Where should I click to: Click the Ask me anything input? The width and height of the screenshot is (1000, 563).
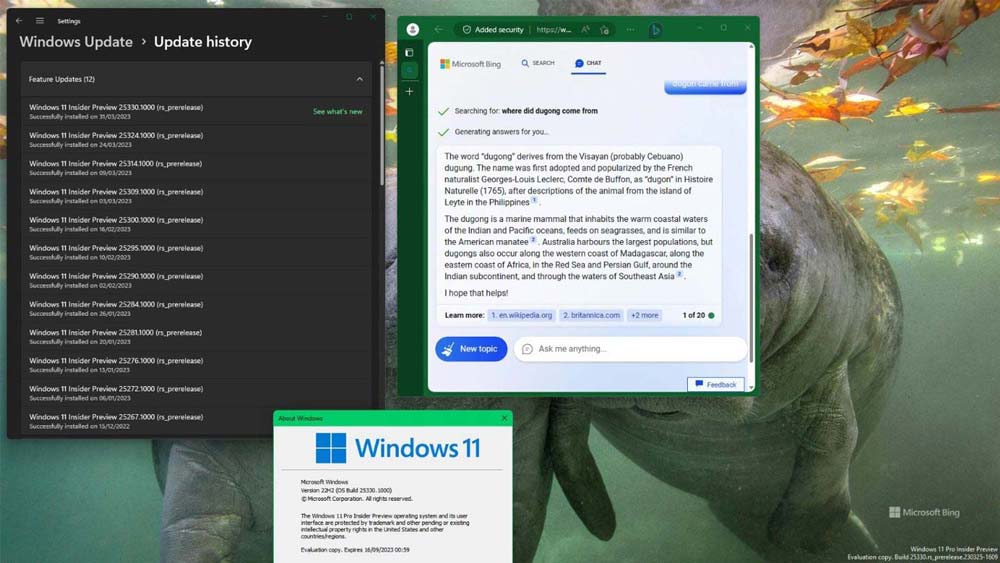630,349
